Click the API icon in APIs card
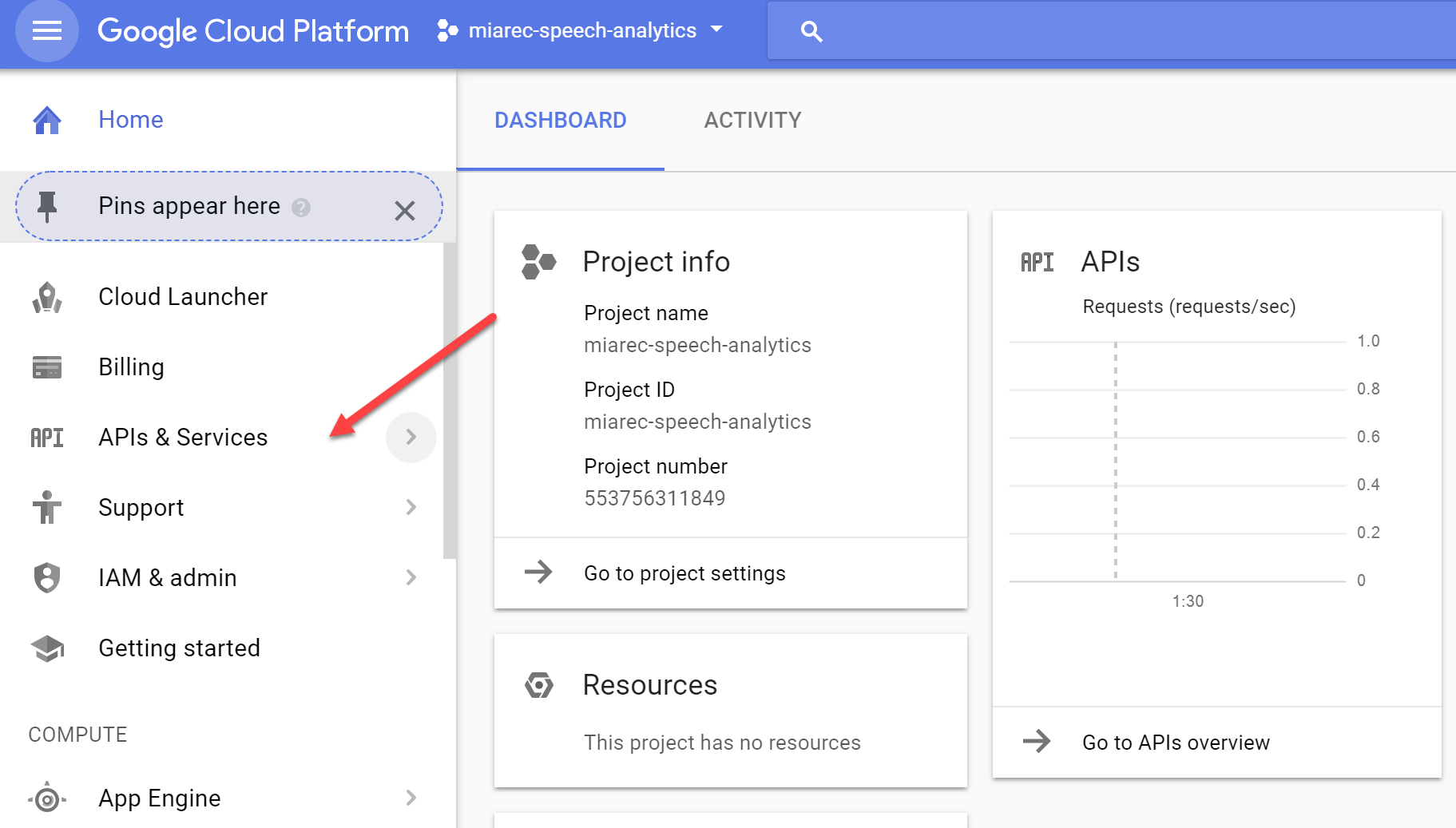 [1037, 262]
